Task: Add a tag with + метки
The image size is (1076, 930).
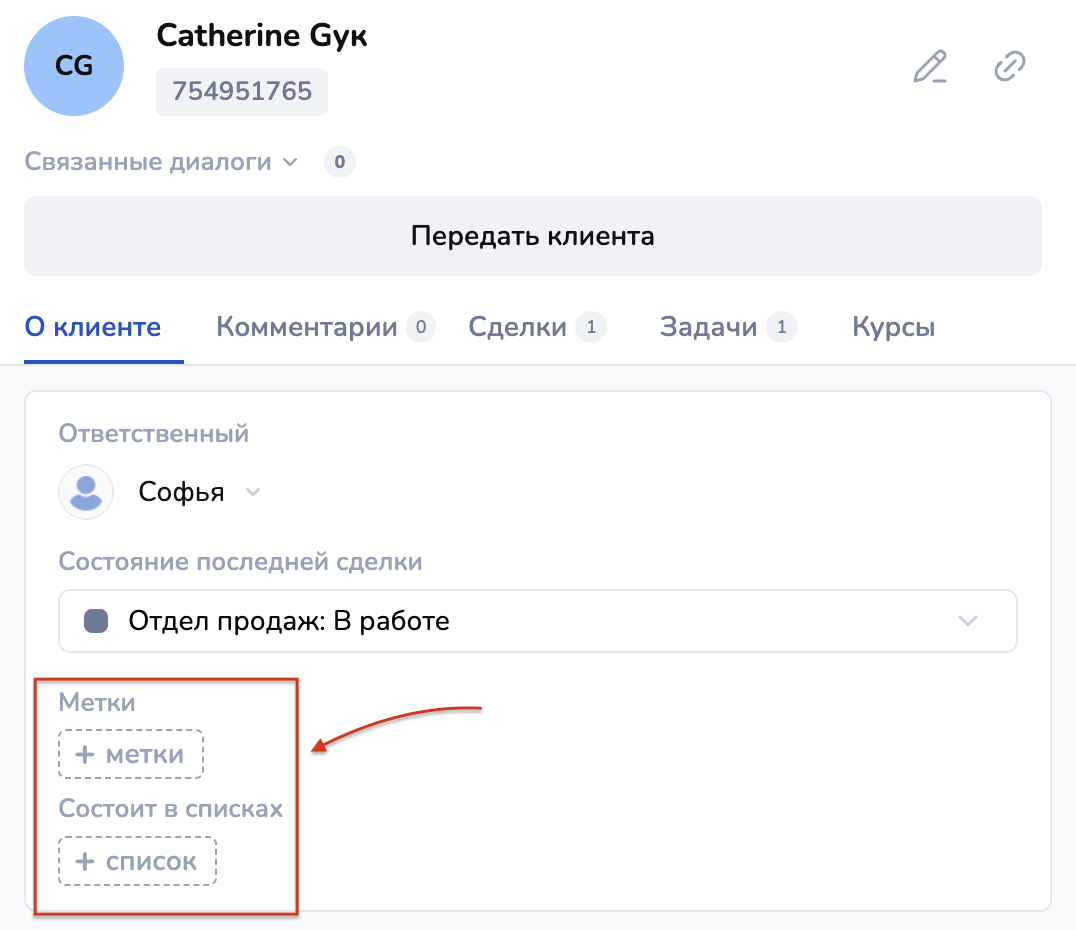Action: tap(131, 754)
